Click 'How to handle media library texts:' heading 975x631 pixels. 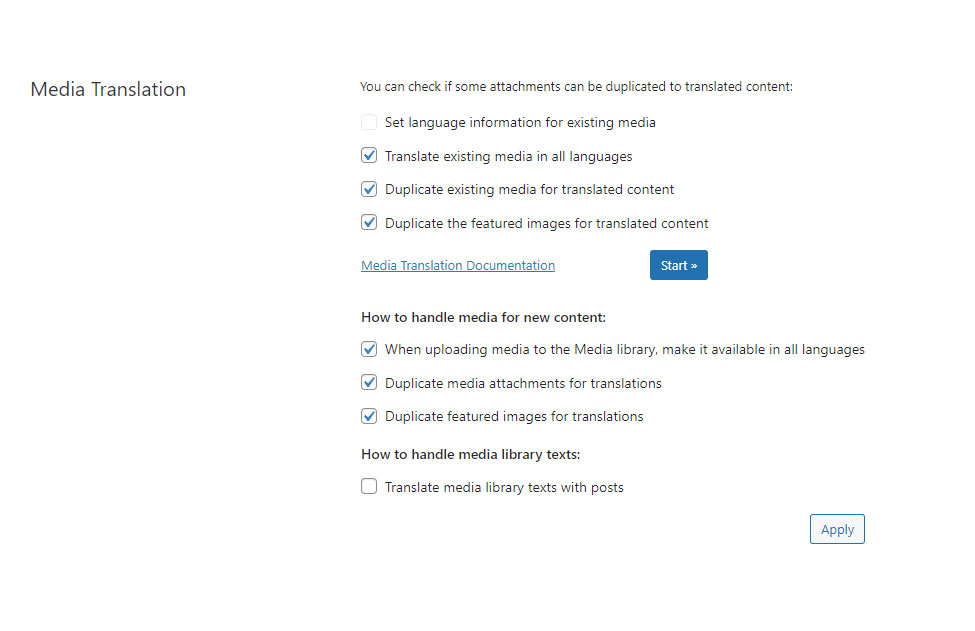470,454
